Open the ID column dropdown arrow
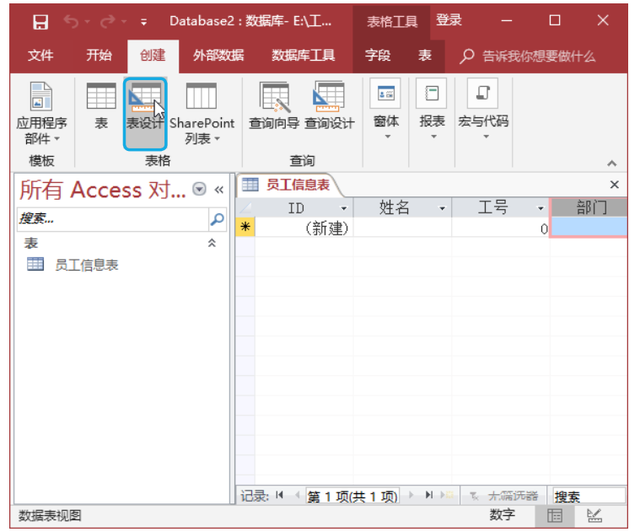Screen dimensions: 640x532 344,209
